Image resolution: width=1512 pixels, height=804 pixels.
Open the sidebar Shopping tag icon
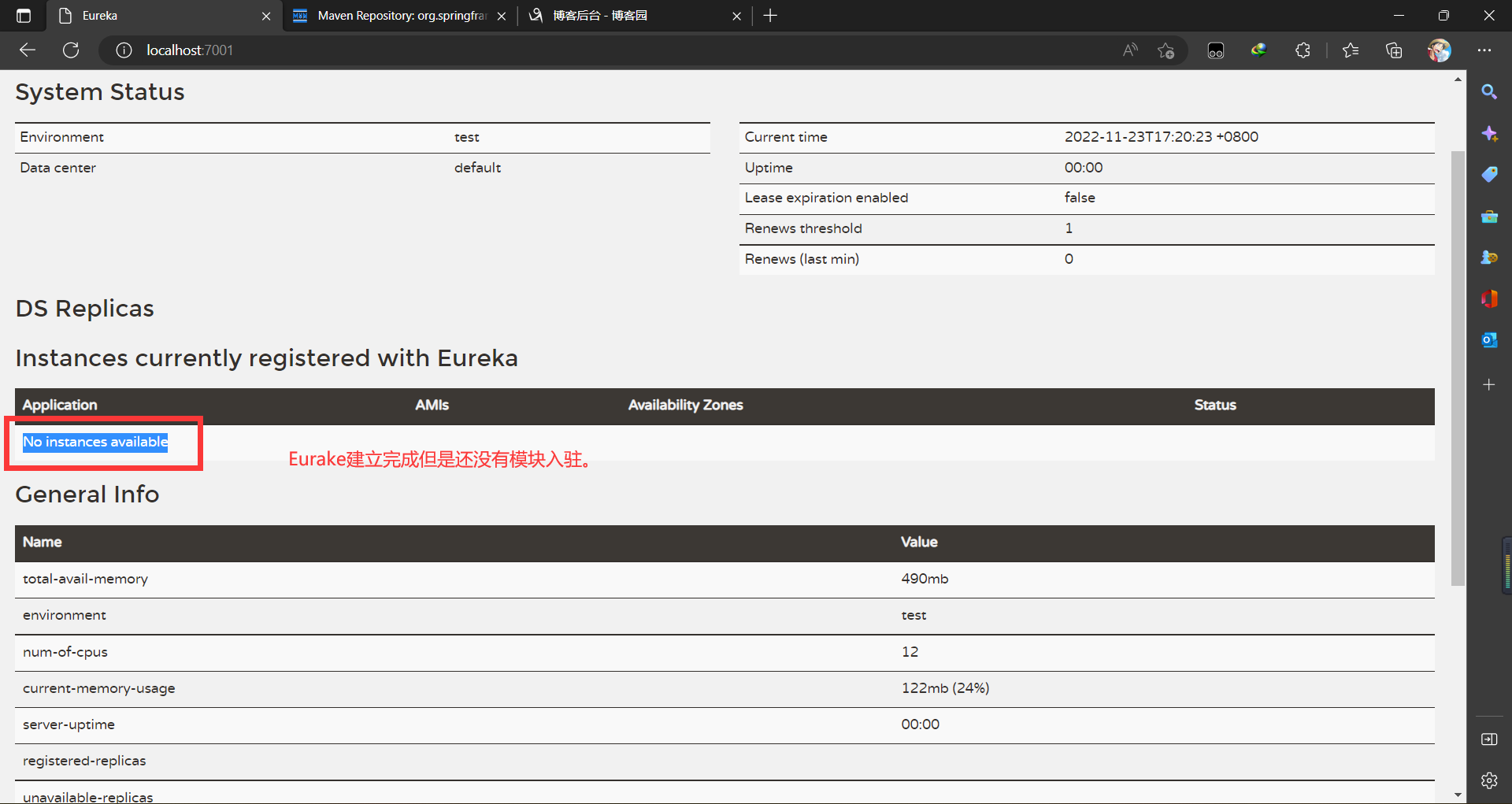1489,175
